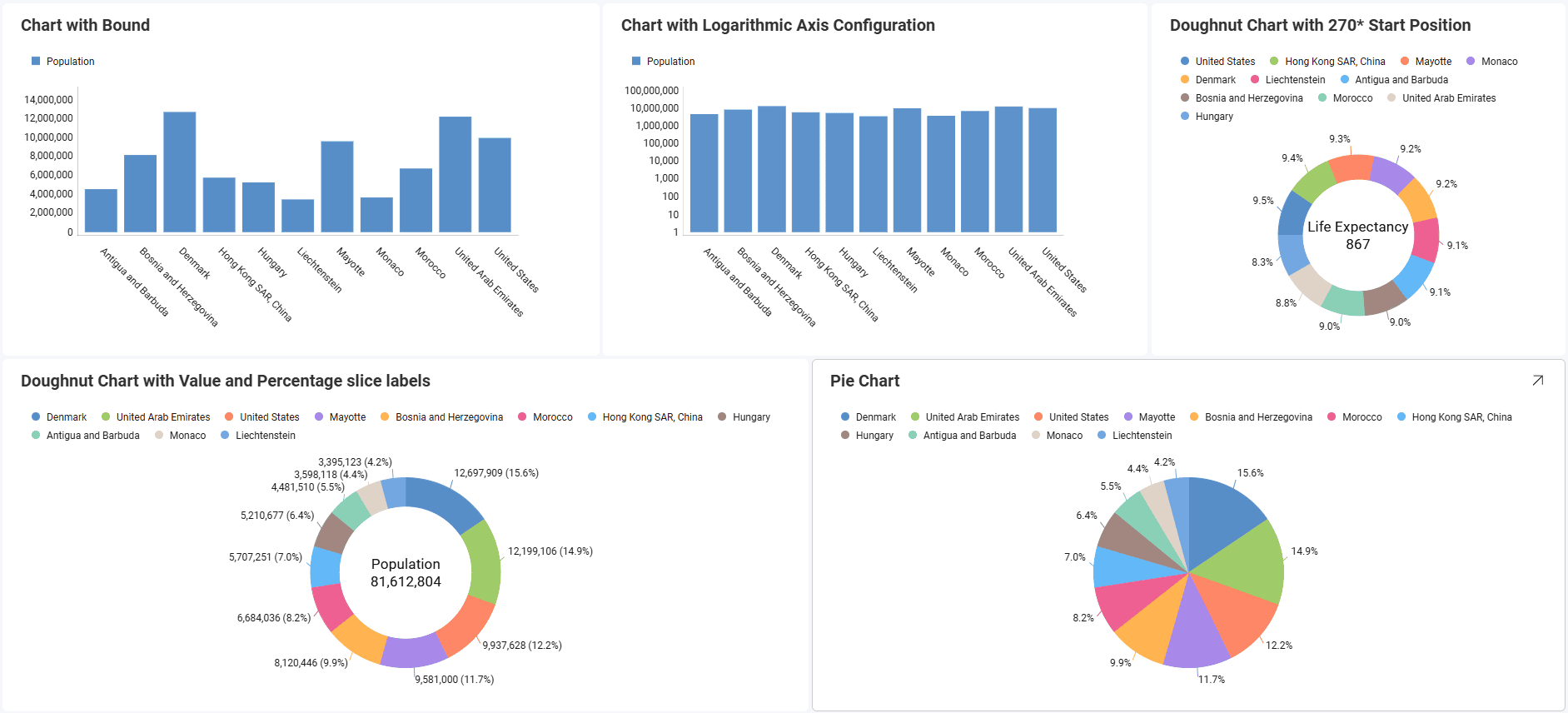This screenshot has width=1568, height=713.
Task: Select United States bar in Logarithmic Axis chart
Action: [1043, 170]
